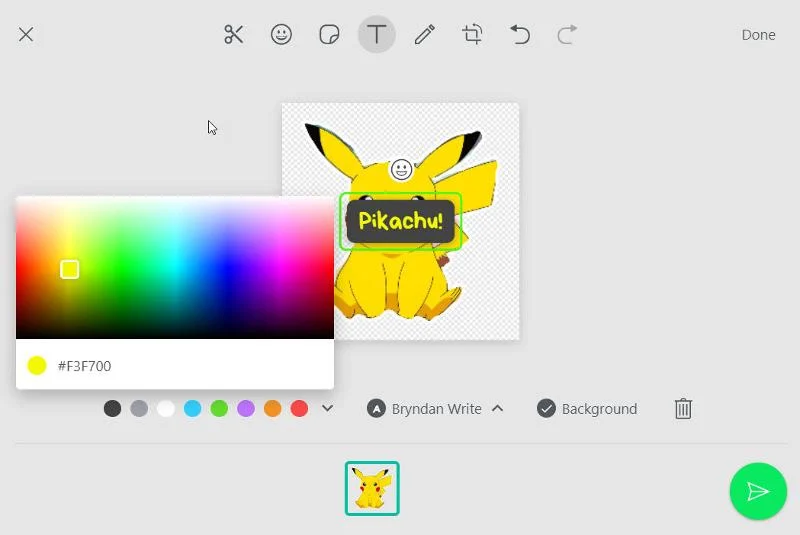Screen dimensions: 800x535
Task: Redo the last edit
Action: point(567,35)
